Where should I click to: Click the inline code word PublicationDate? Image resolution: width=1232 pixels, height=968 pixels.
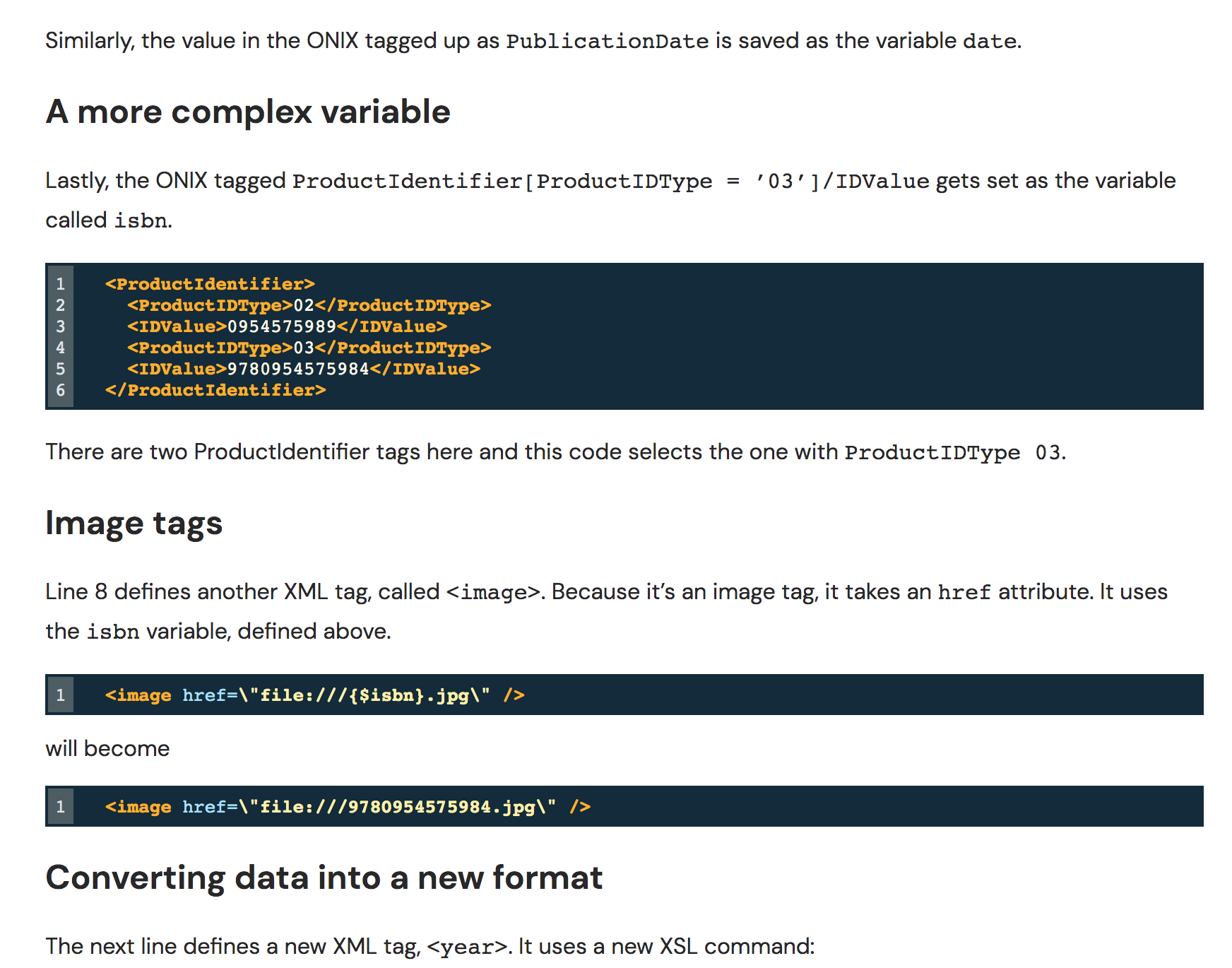(607, 41)
